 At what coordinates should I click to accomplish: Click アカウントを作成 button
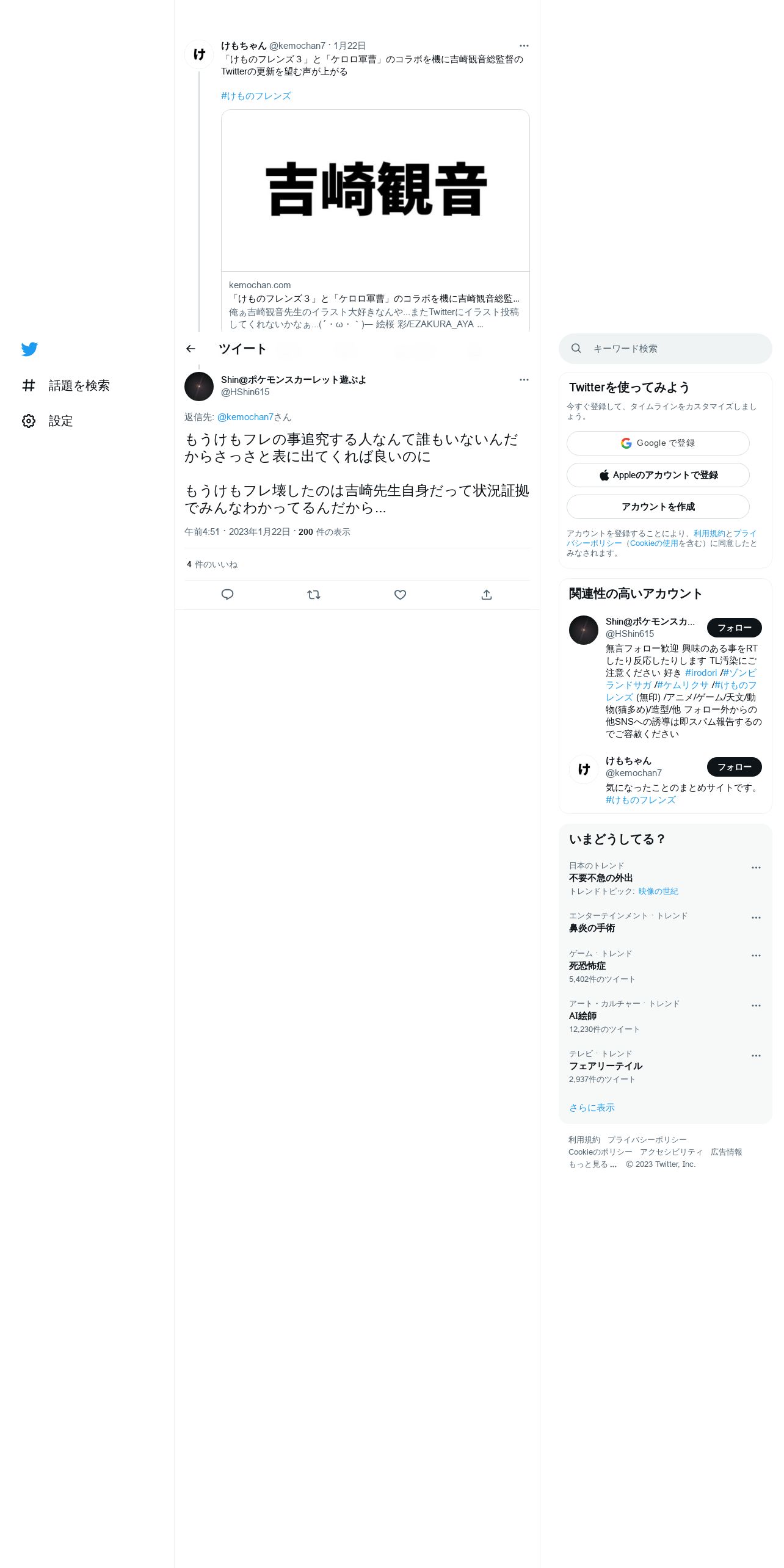click(x=658, y=507)
